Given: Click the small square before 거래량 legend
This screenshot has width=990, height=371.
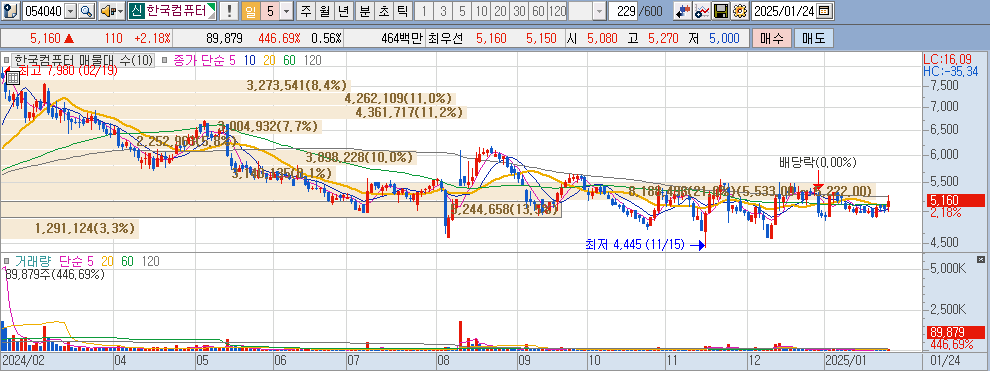Looking at the screenshot, I should (x=6, y=261).
